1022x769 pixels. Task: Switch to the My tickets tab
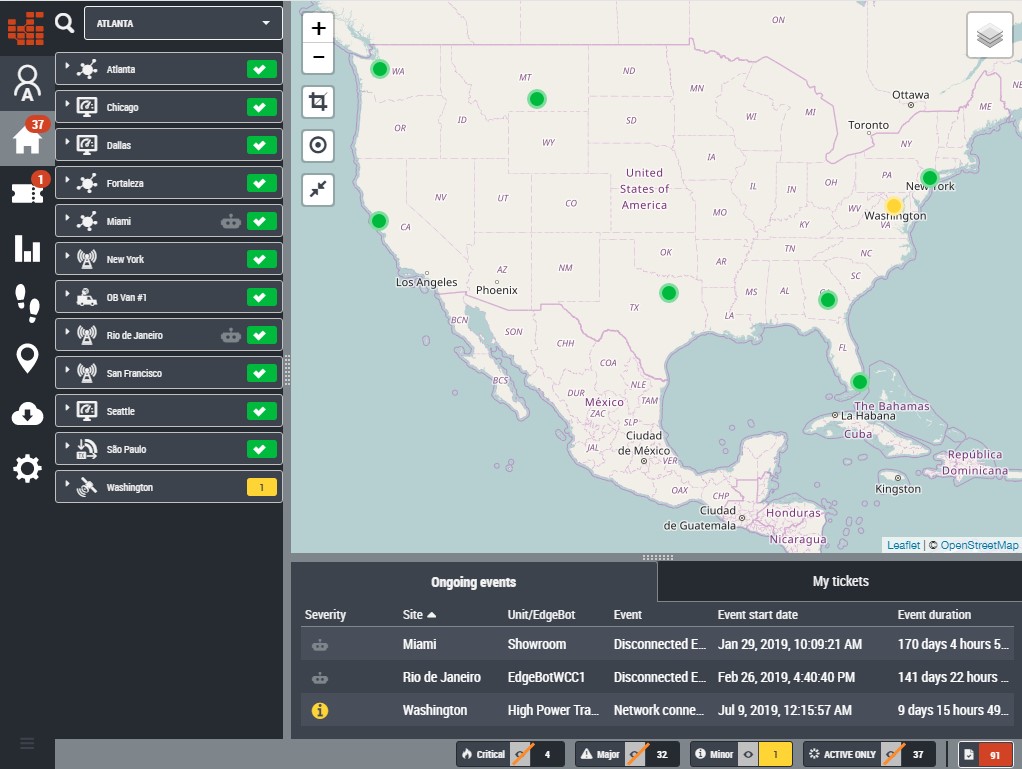click(840, 581)
